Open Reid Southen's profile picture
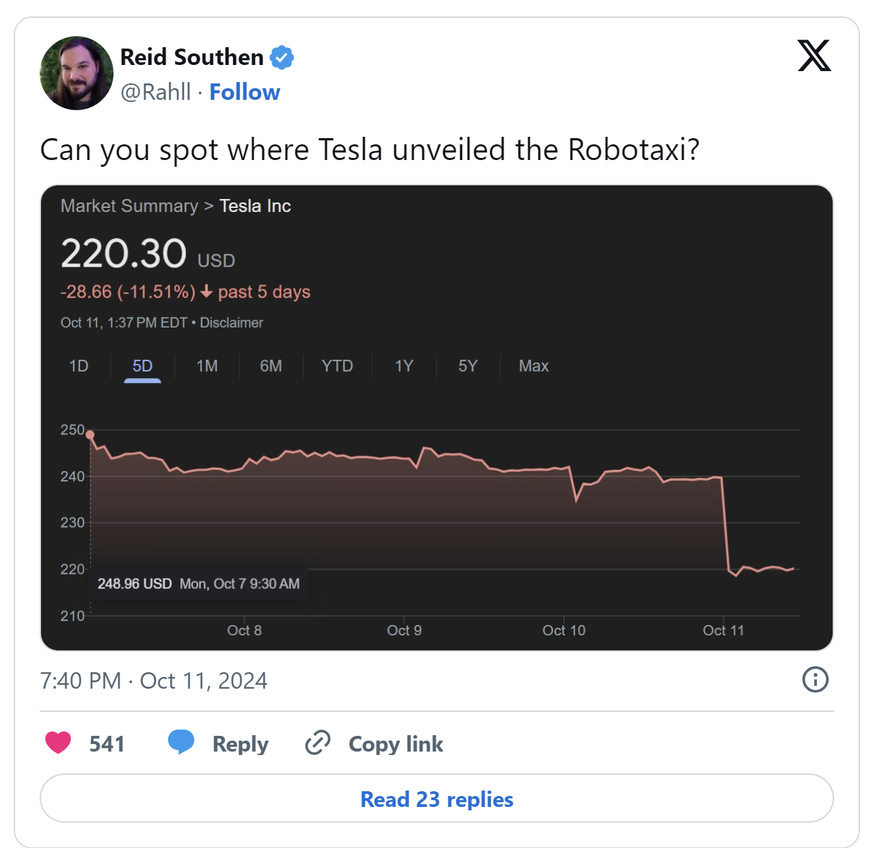This screenshot has width=873, height=848. [76, 73]
